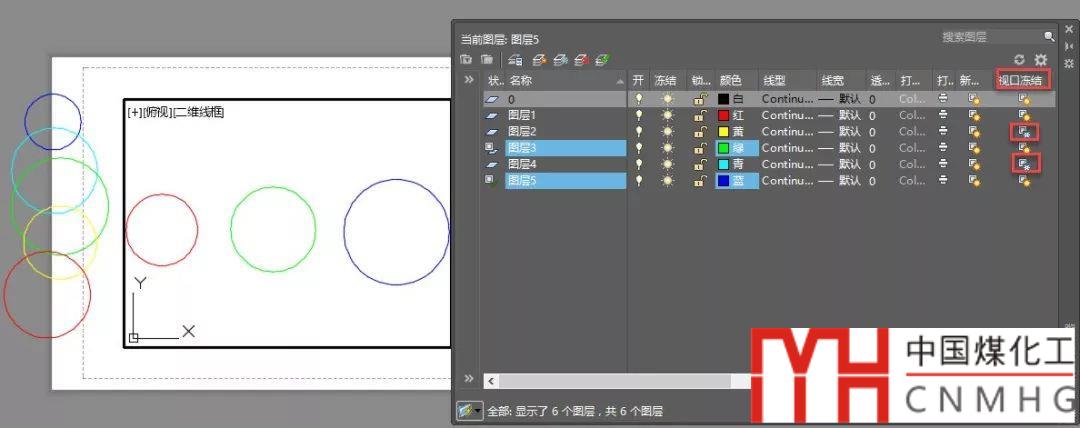This screenshot has width=1080, height=428.
Task: Select the 图层4 layer name
Action: pos(522,164)
